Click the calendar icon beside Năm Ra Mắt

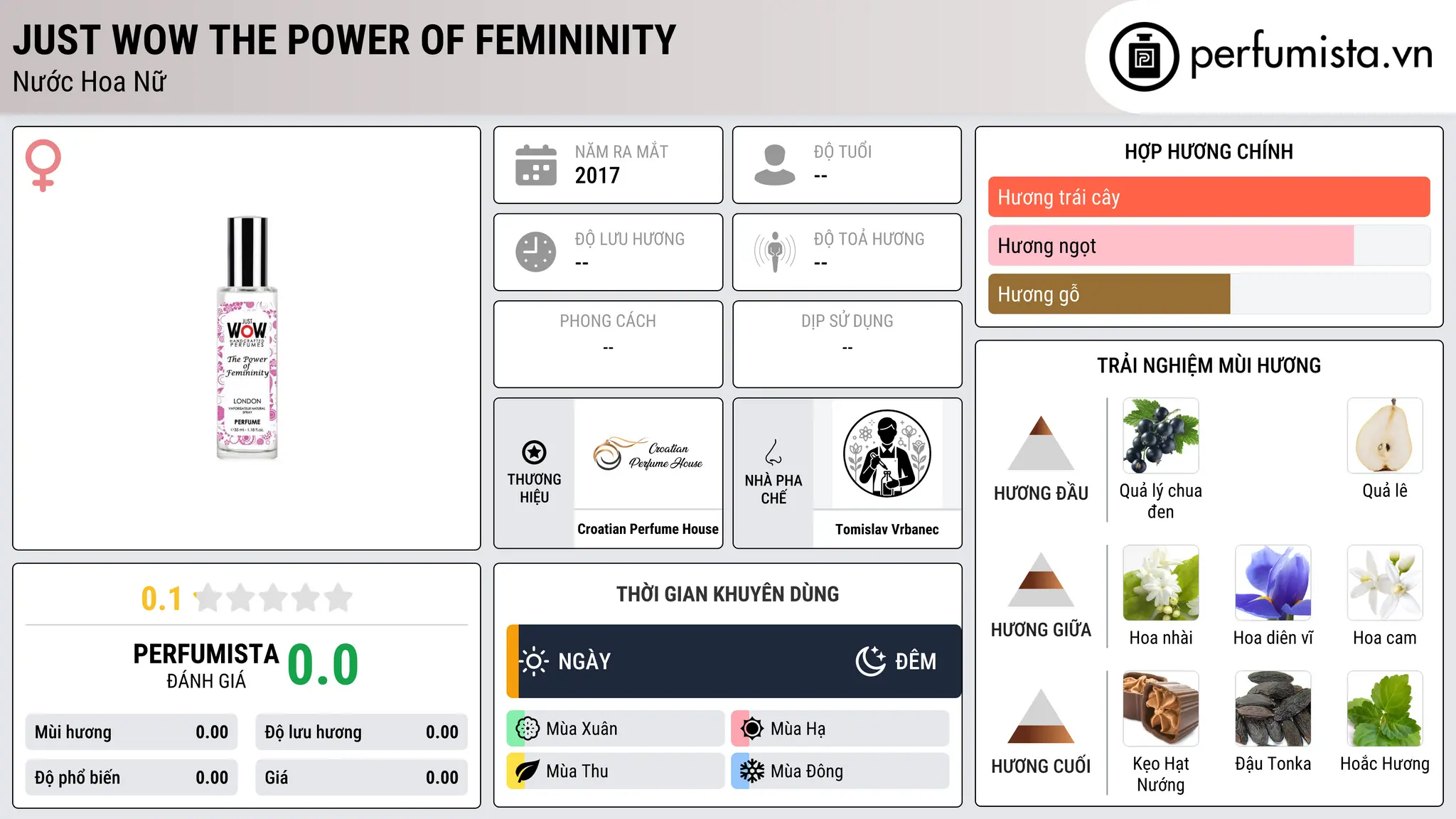click(536, 165)
